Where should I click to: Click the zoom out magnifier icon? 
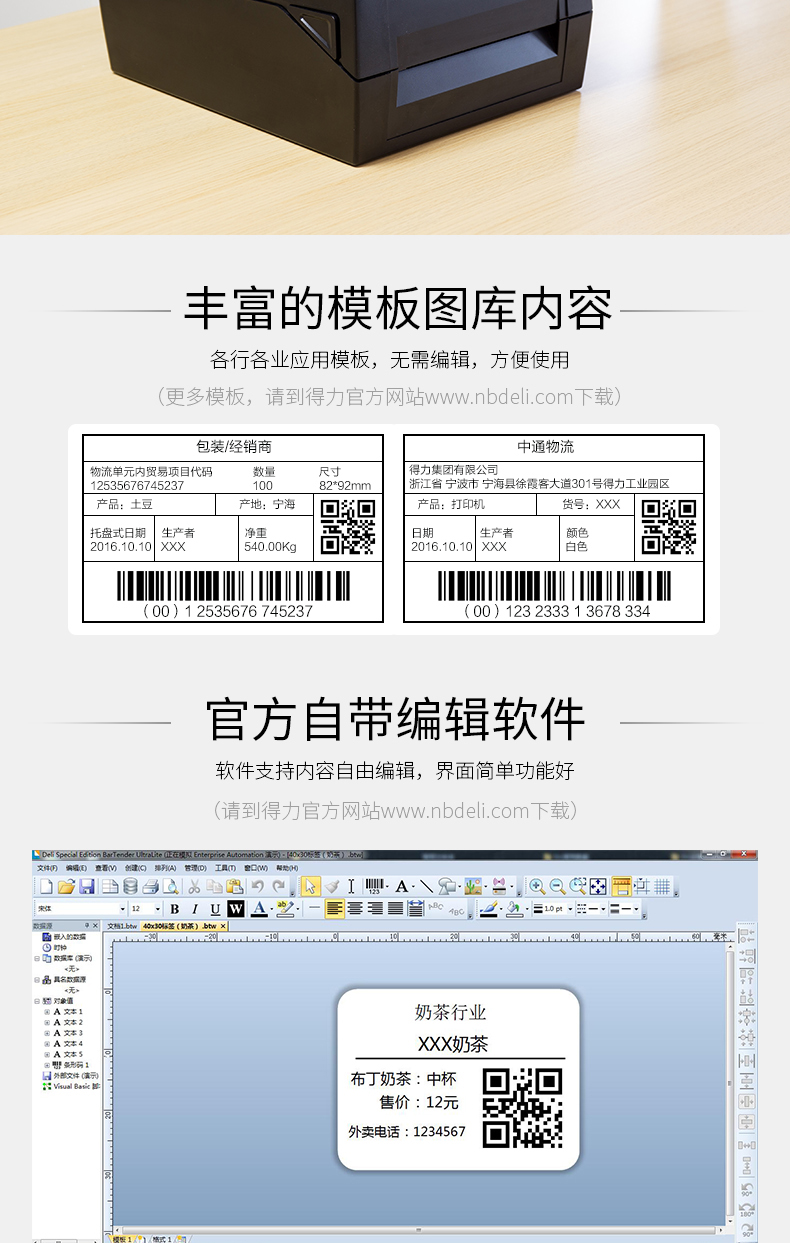tap(558, 886)
